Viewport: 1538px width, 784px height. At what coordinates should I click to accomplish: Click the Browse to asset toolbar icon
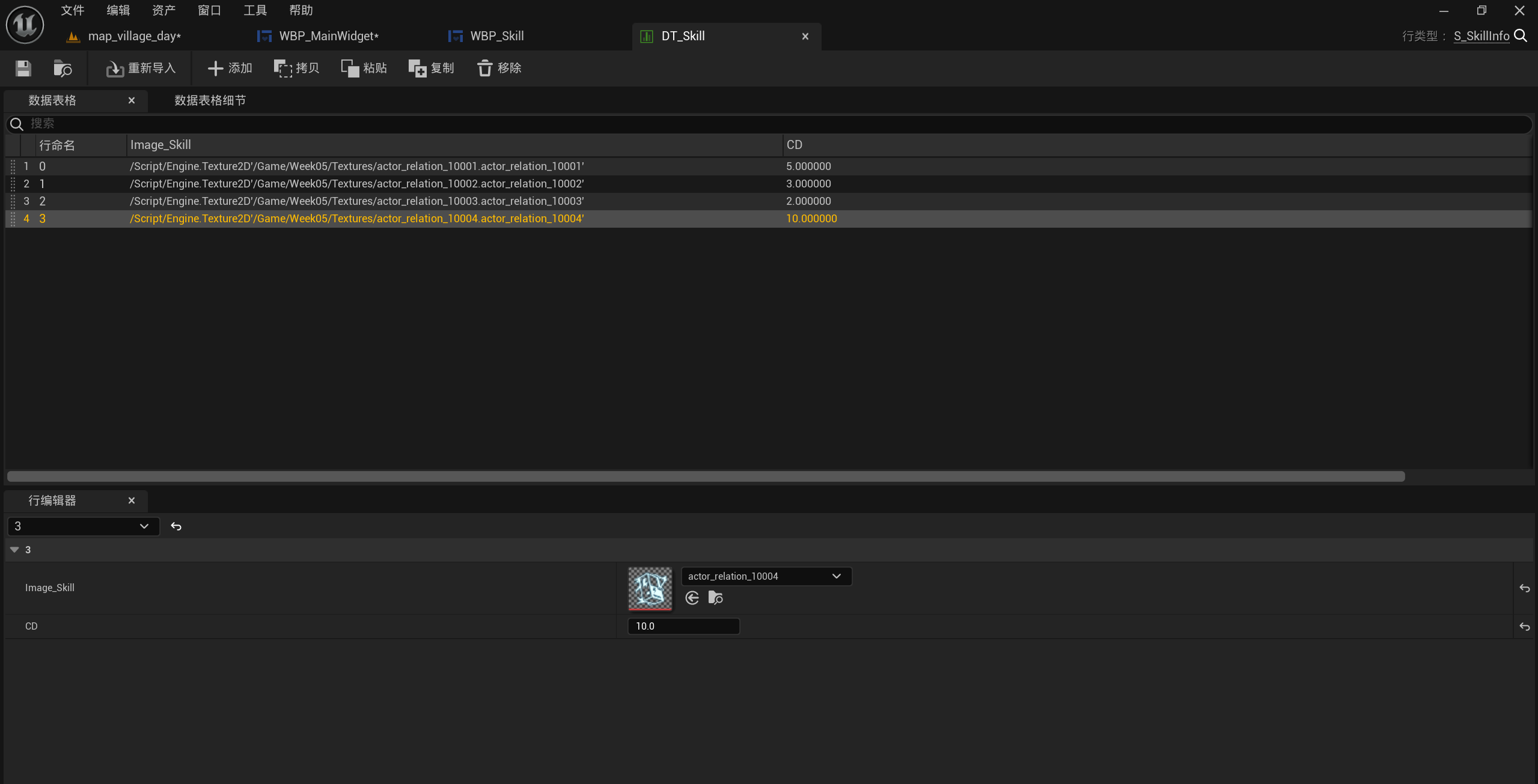tap(63, 68)
